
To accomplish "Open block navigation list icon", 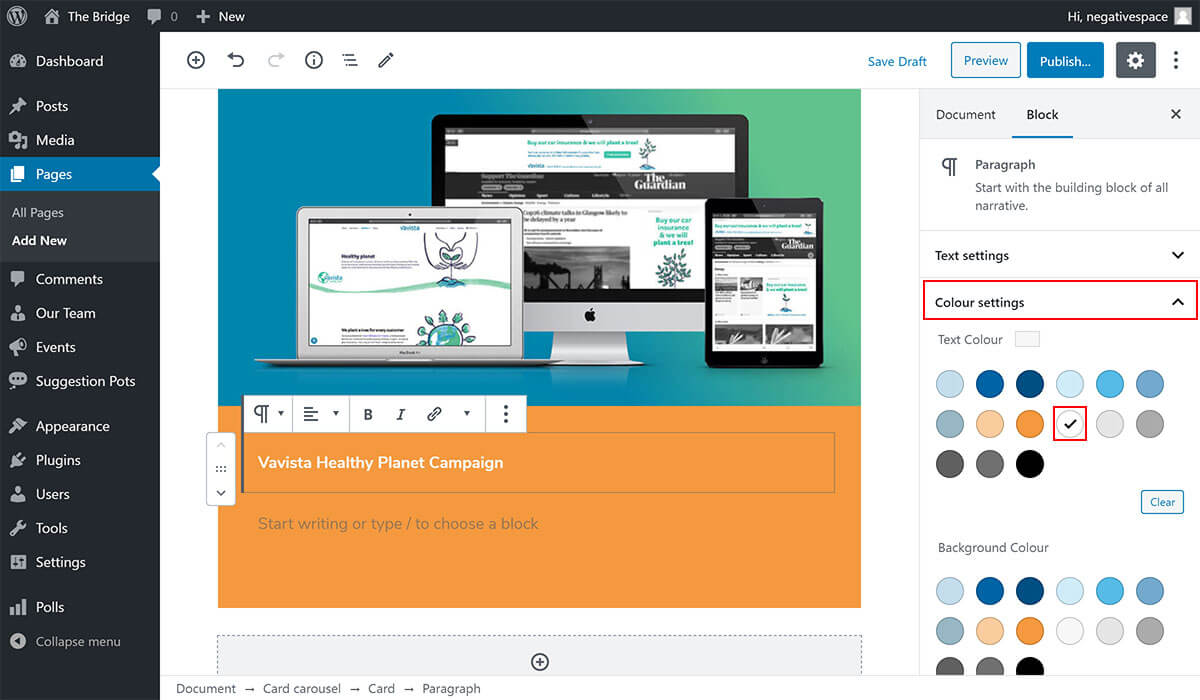I will coord(350,60).
